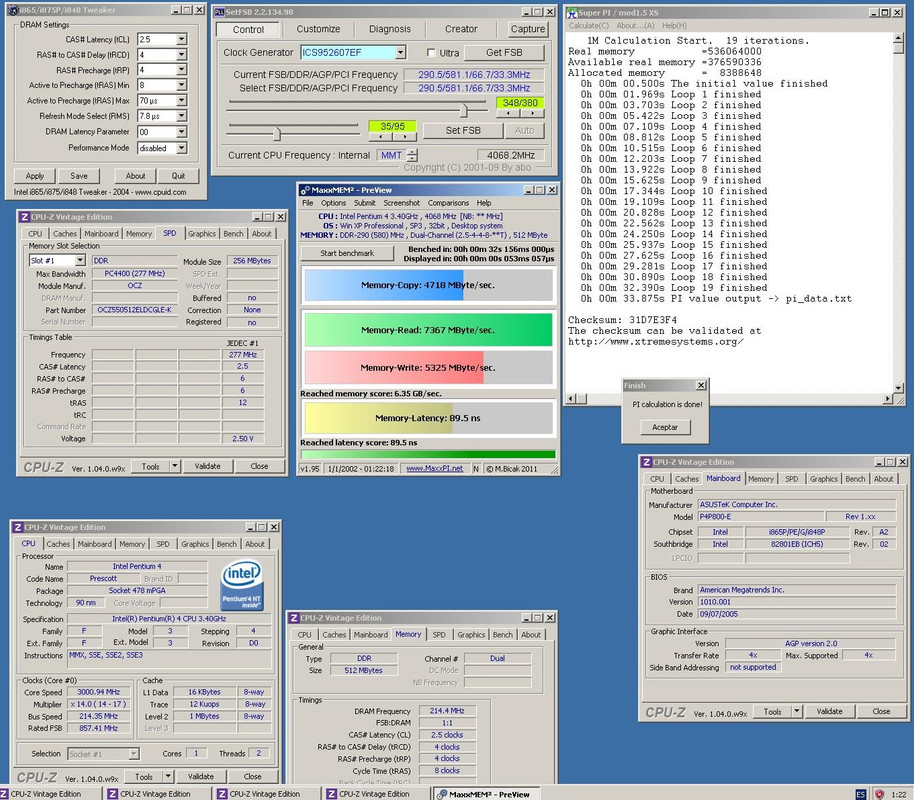Click Start benchmark in MaxxMEM²
Viewport: 914px width, 800px height.
point(347,253)
